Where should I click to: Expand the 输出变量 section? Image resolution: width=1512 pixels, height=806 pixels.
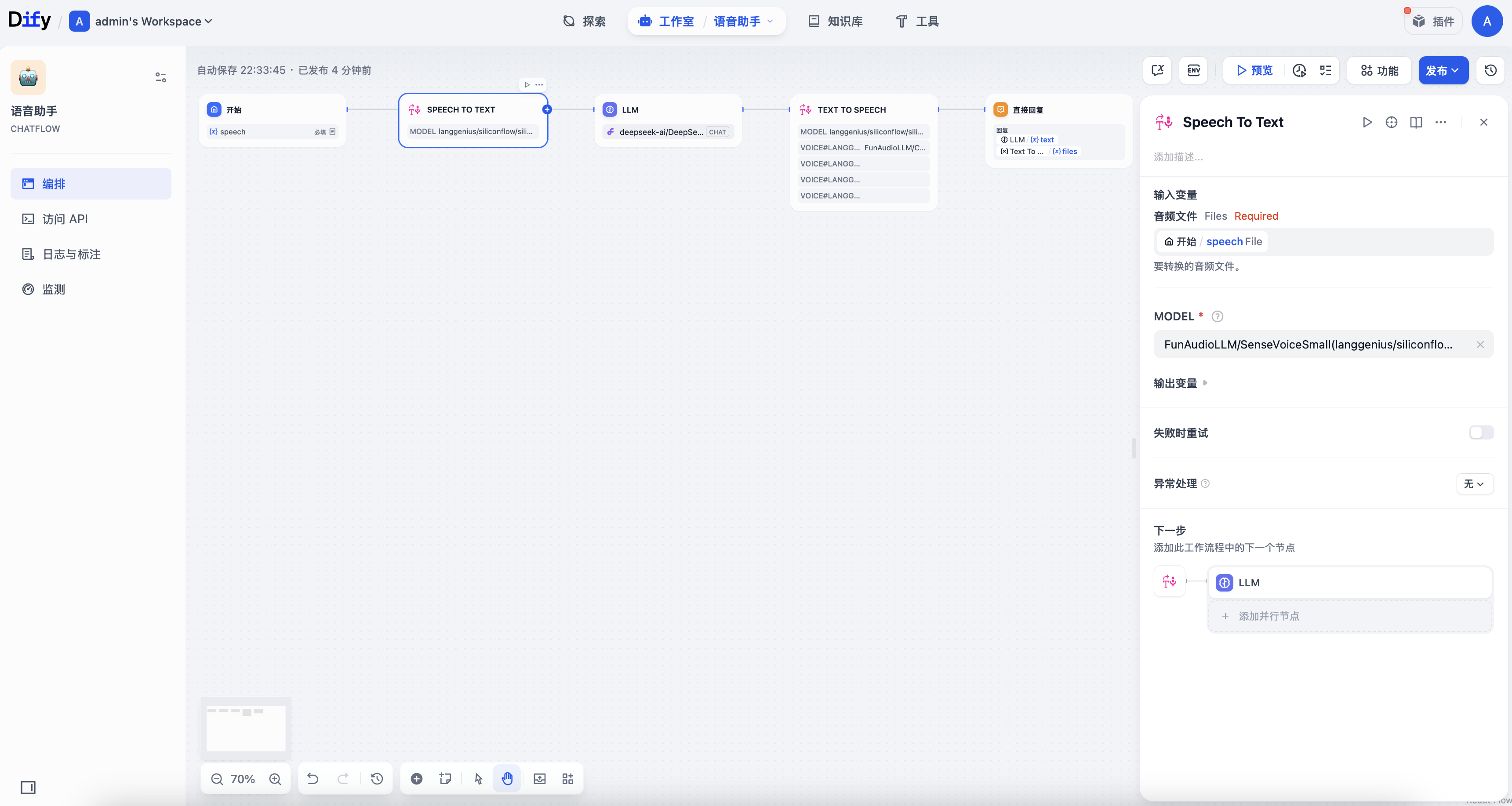(x=1180, y=383)
